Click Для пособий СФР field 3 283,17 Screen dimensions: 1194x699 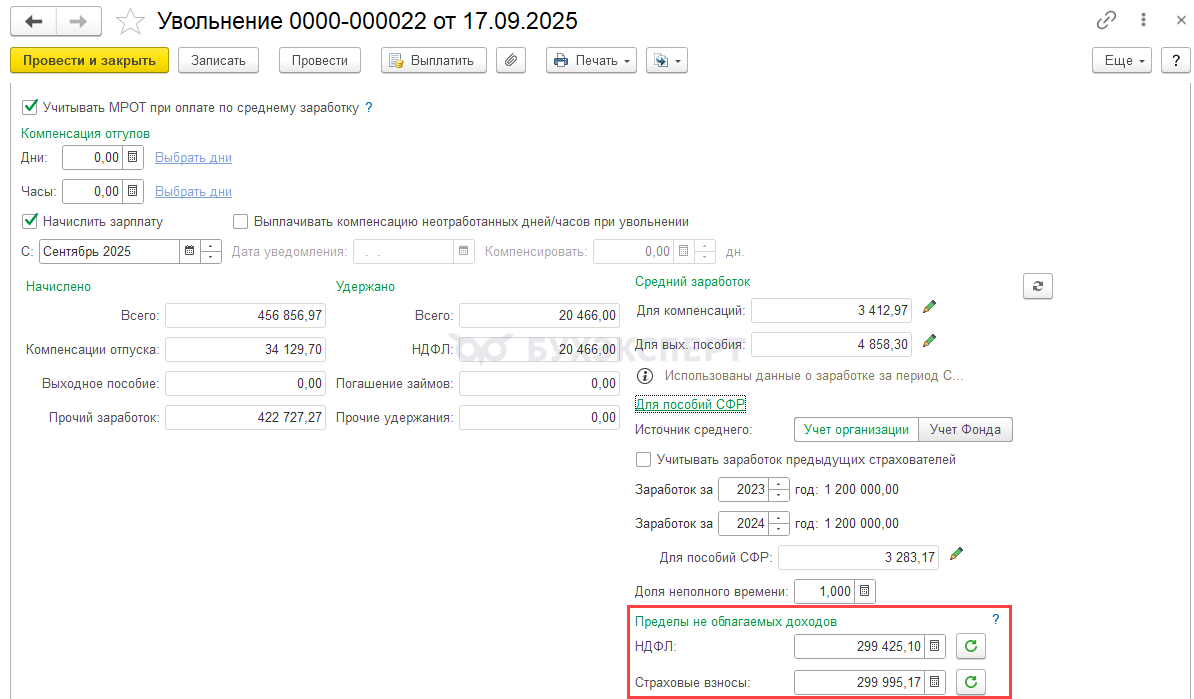(x=858, y=557)
